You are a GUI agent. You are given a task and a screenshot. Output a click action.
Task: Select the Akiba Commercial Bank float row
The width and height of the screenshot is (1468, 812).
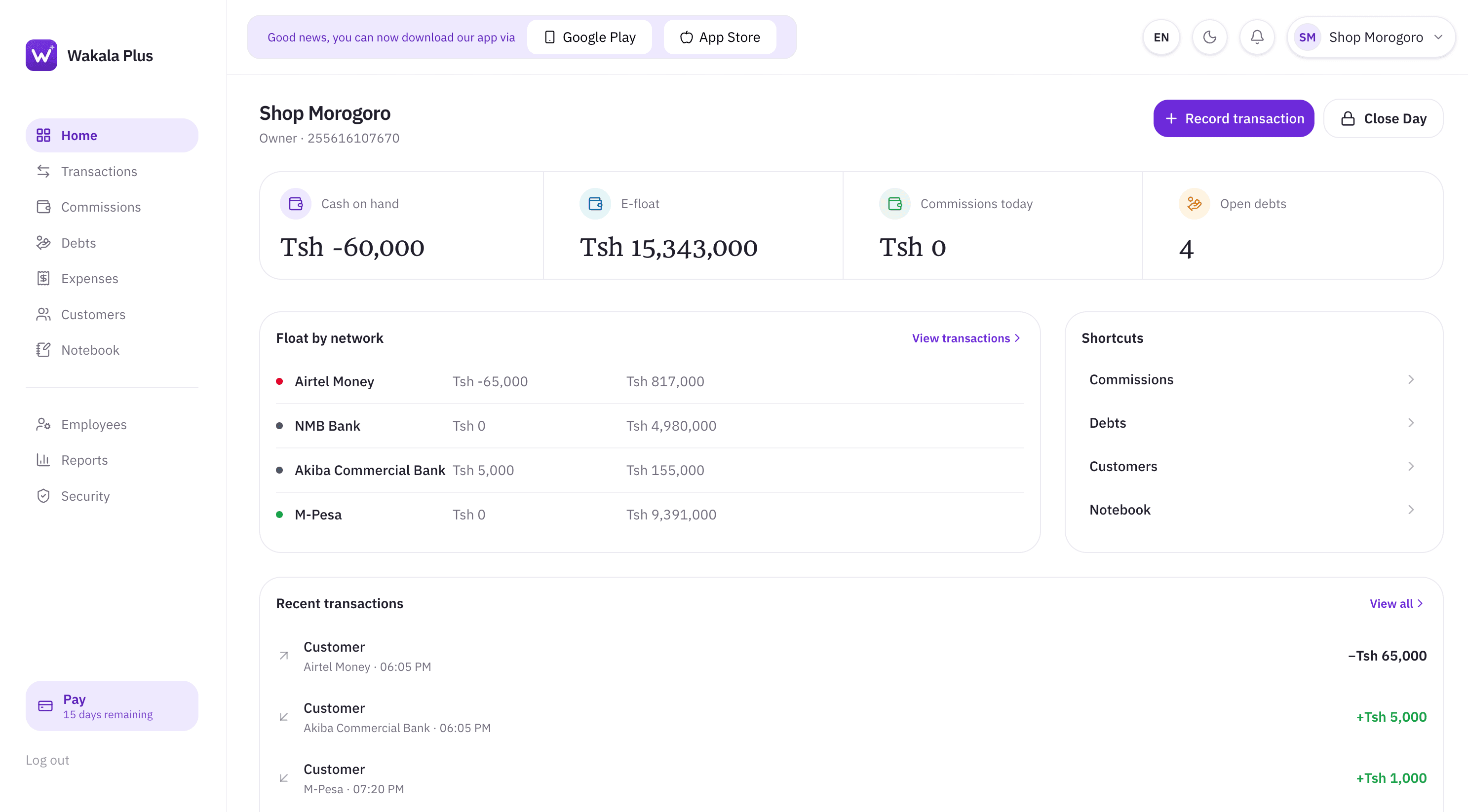tap(650, 470)
